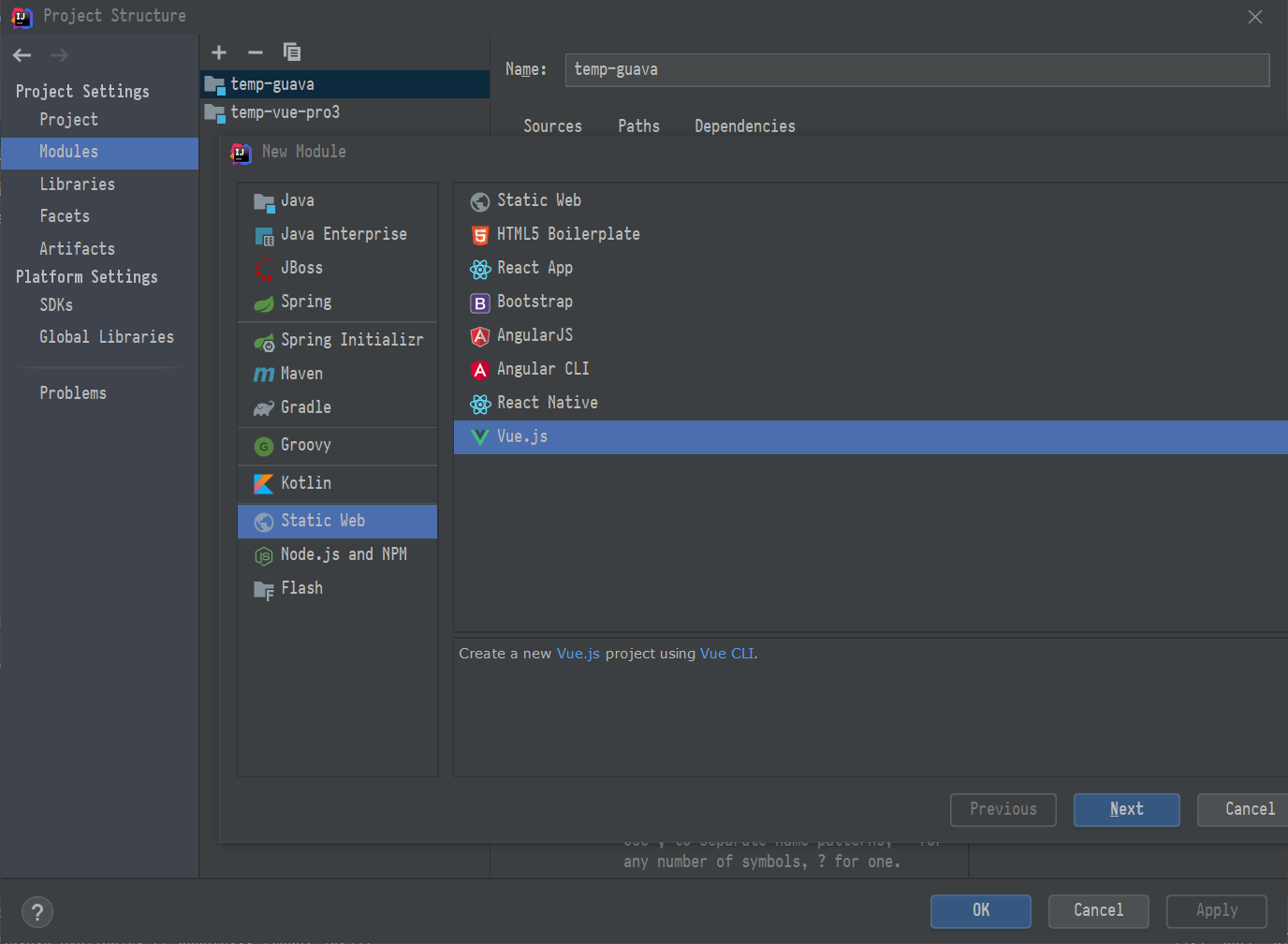The image size is (1288, 944).
Task: Click the Previous button
Action: (x=1003, y=810)
